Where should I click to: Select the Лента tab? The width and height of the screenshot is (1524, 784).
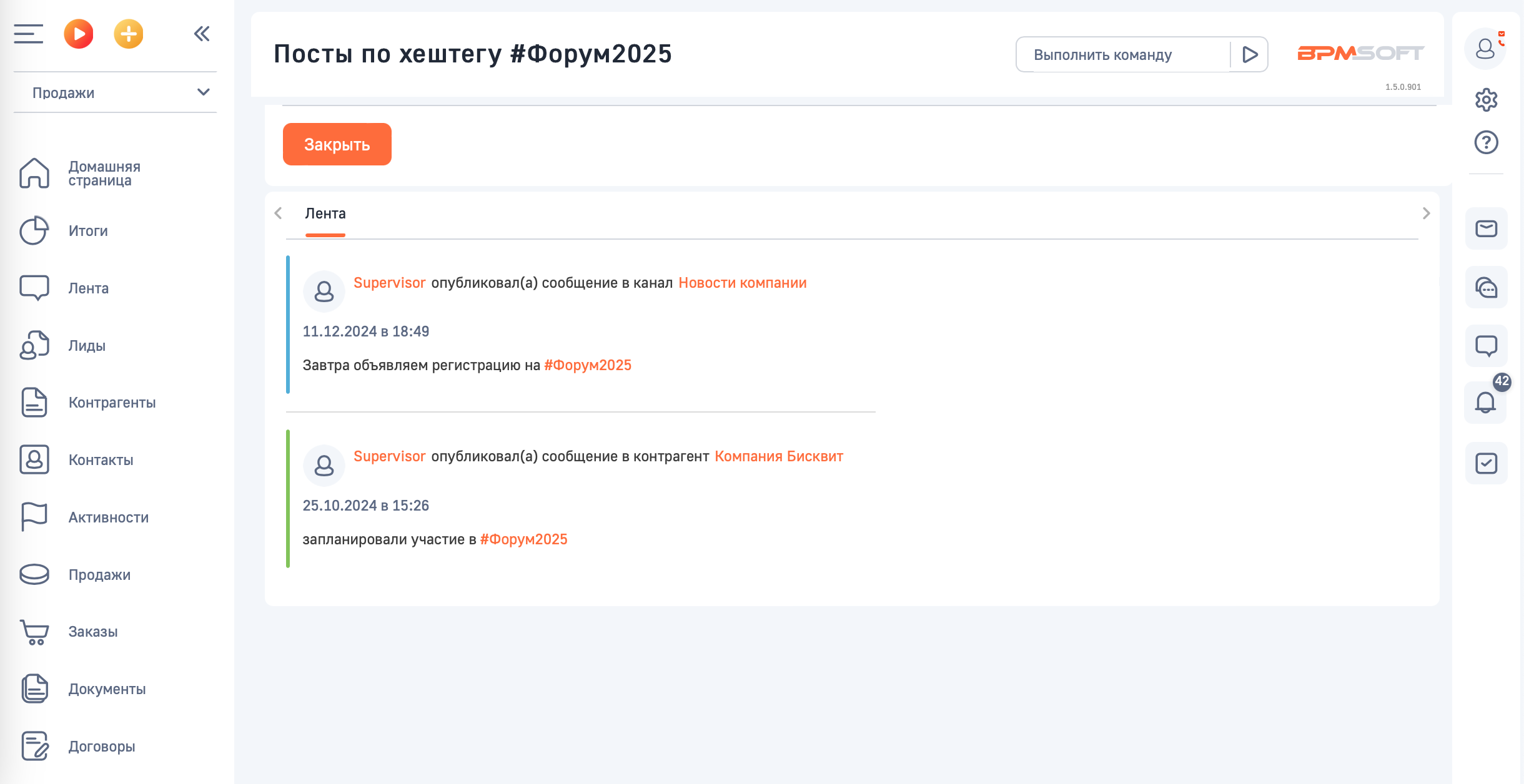click(325, 213)
